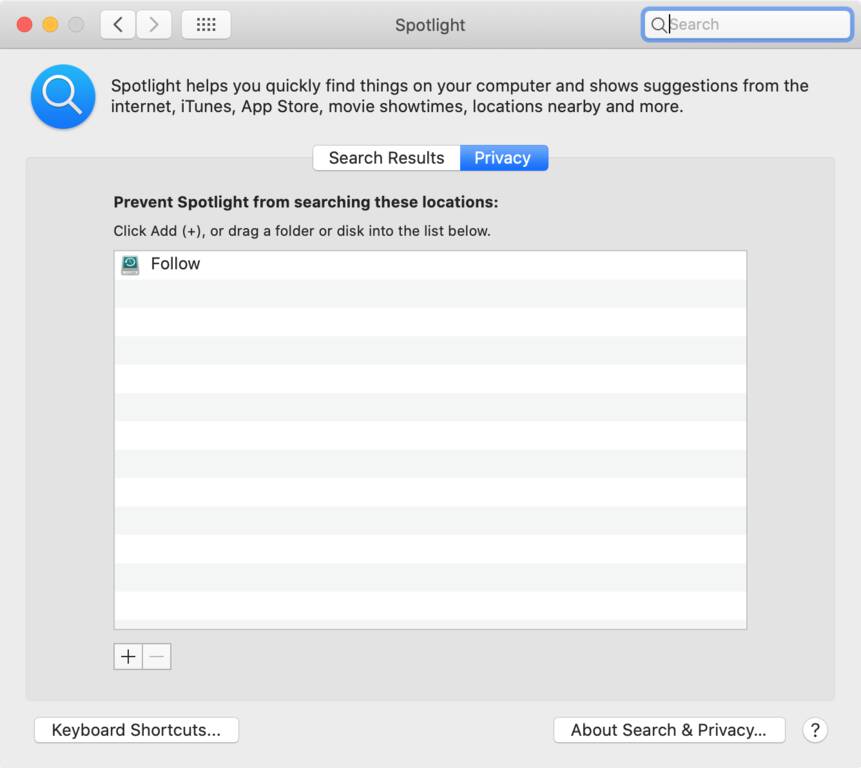
Task: Close the Spotlight window
Action: click(x=24, y=25)
